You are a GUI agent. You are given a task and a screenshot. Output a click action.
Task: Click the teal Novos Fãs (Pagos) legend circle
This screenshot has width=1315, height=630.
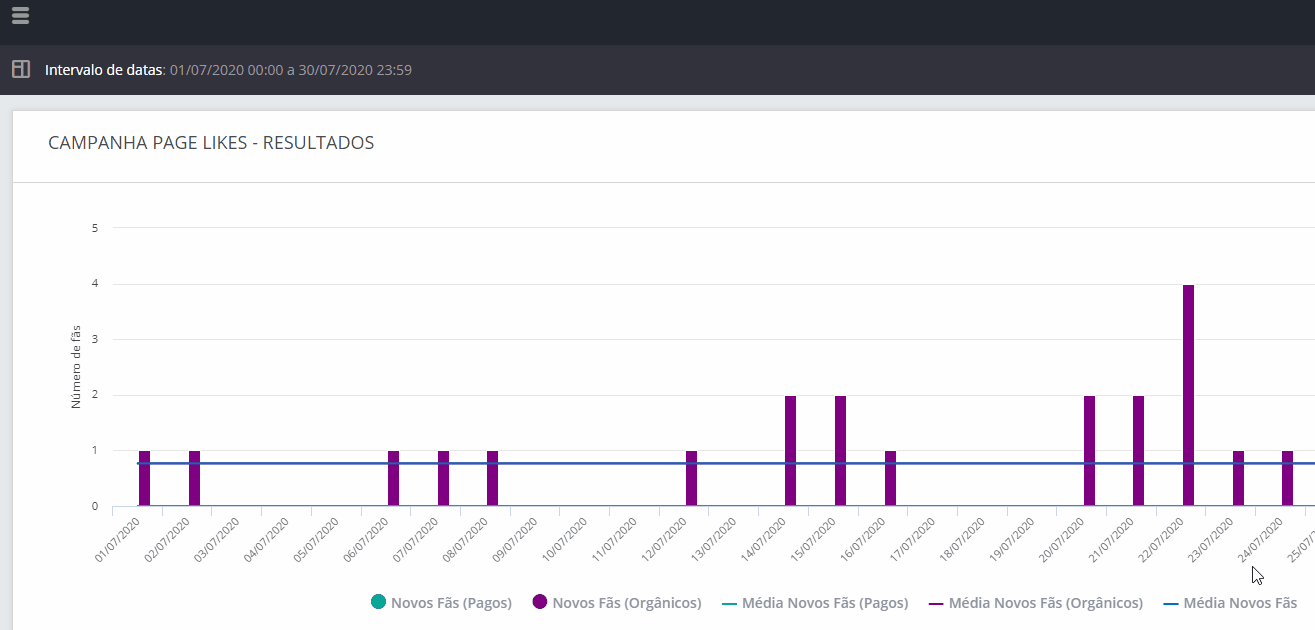coord(378,603)
